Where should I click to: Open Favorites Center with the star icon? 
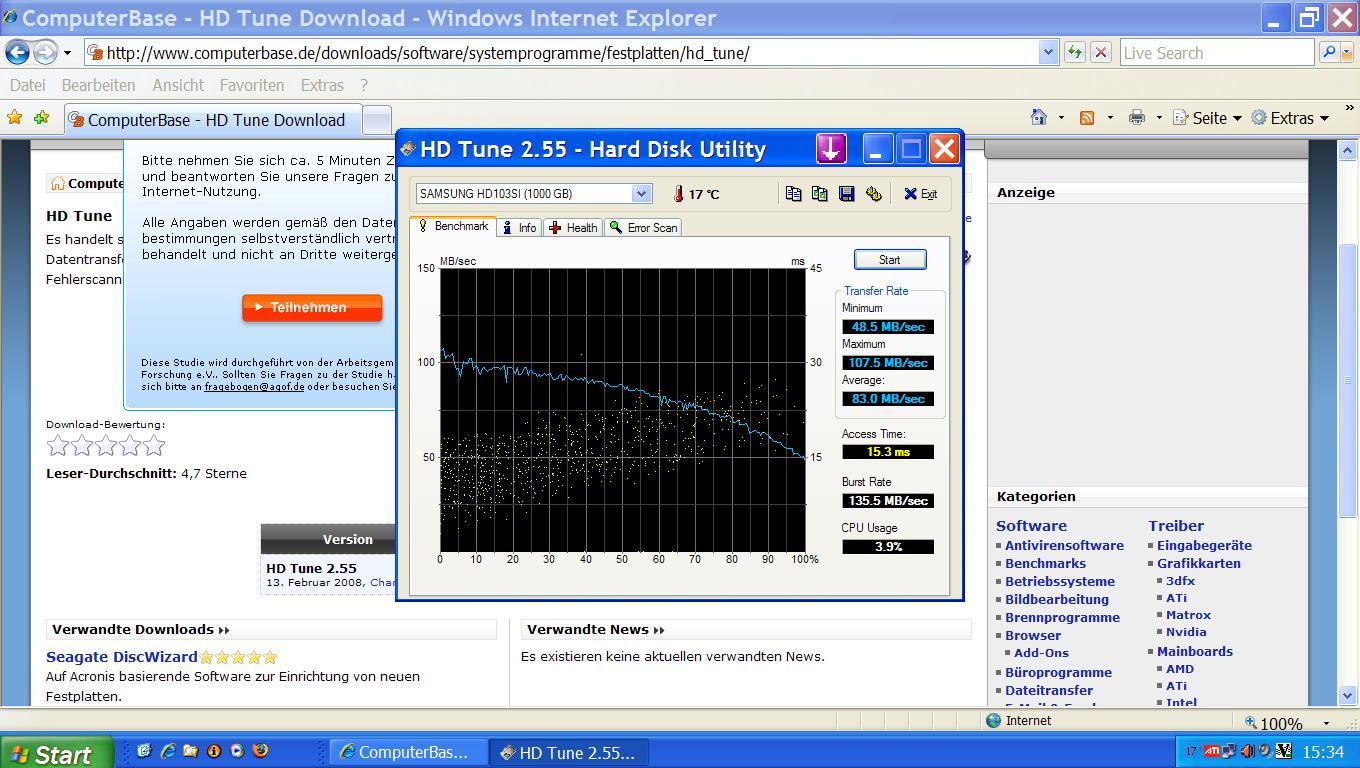pyautogui.click(x=15, y=118)
